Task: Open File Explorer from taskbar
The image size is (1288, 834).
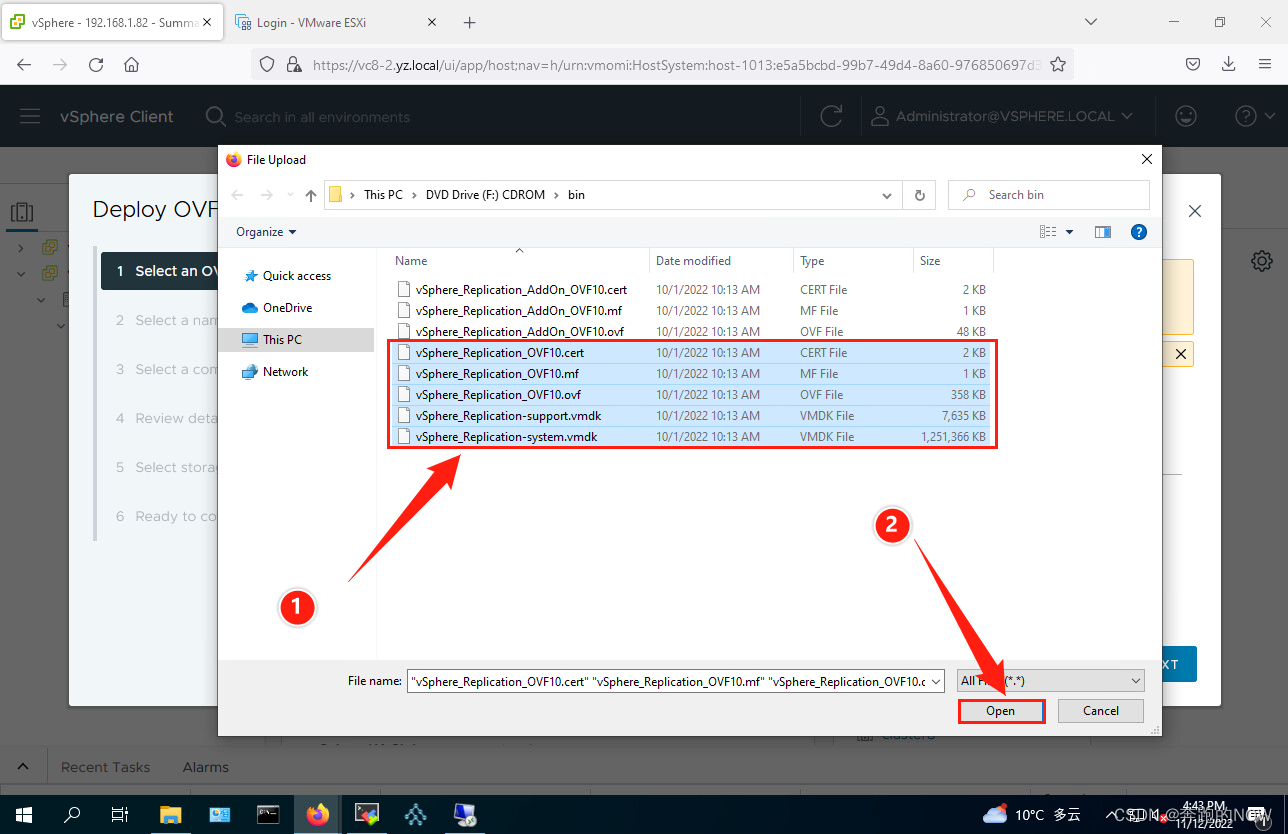Action: (x=170, y=814)
